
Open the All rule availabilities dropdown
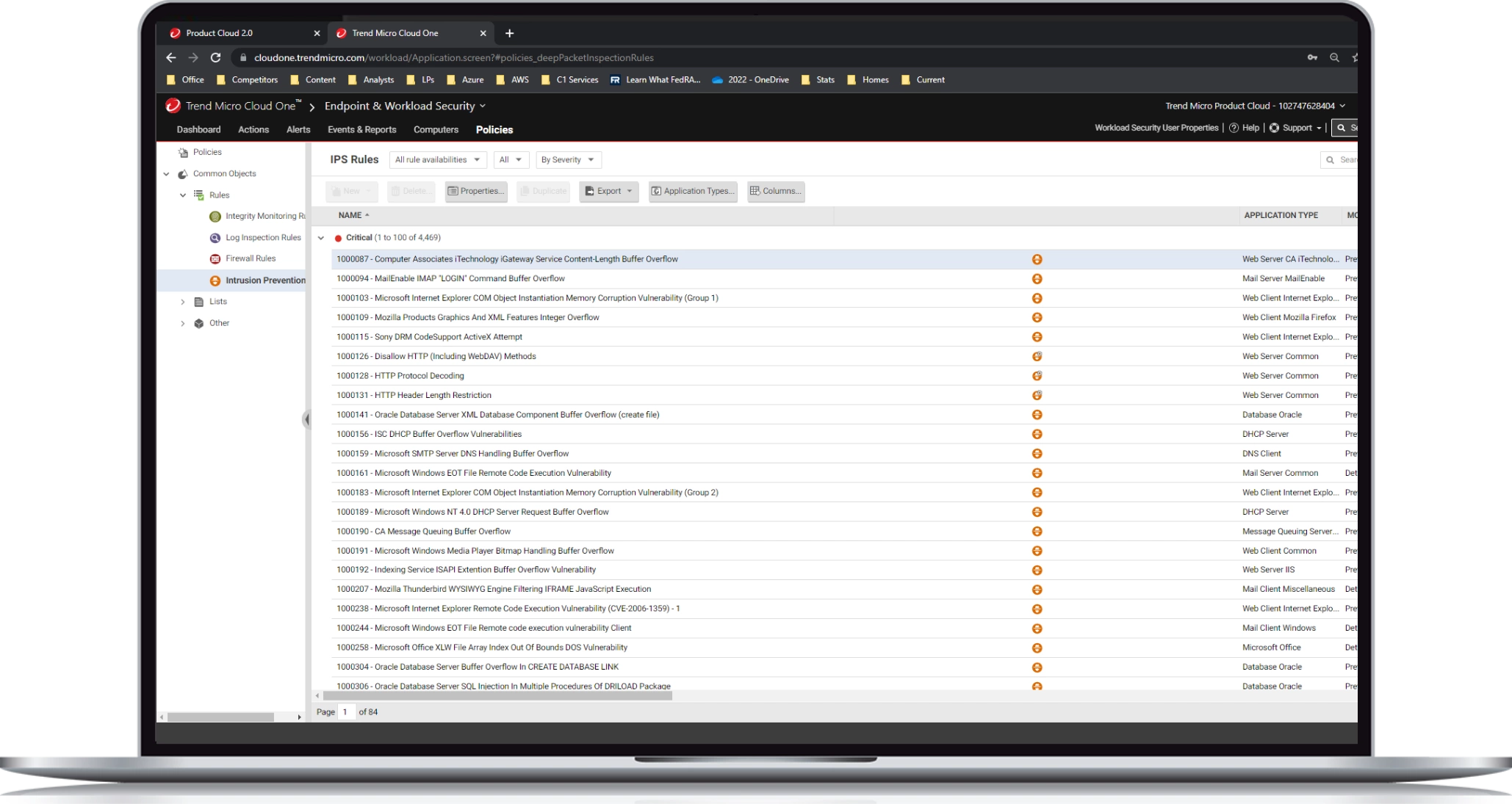click(437, 159)
